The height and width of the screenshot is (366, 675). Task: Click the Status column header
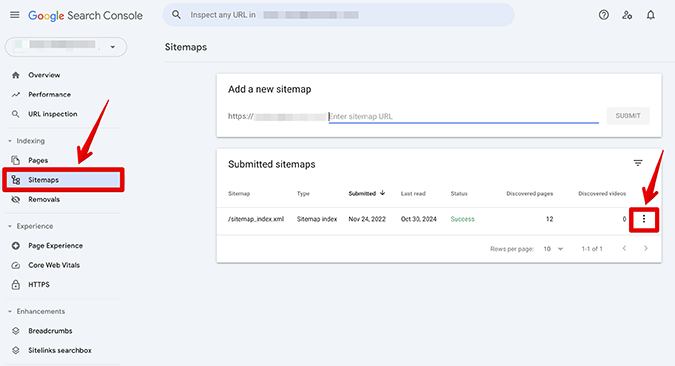coord(459,194)
